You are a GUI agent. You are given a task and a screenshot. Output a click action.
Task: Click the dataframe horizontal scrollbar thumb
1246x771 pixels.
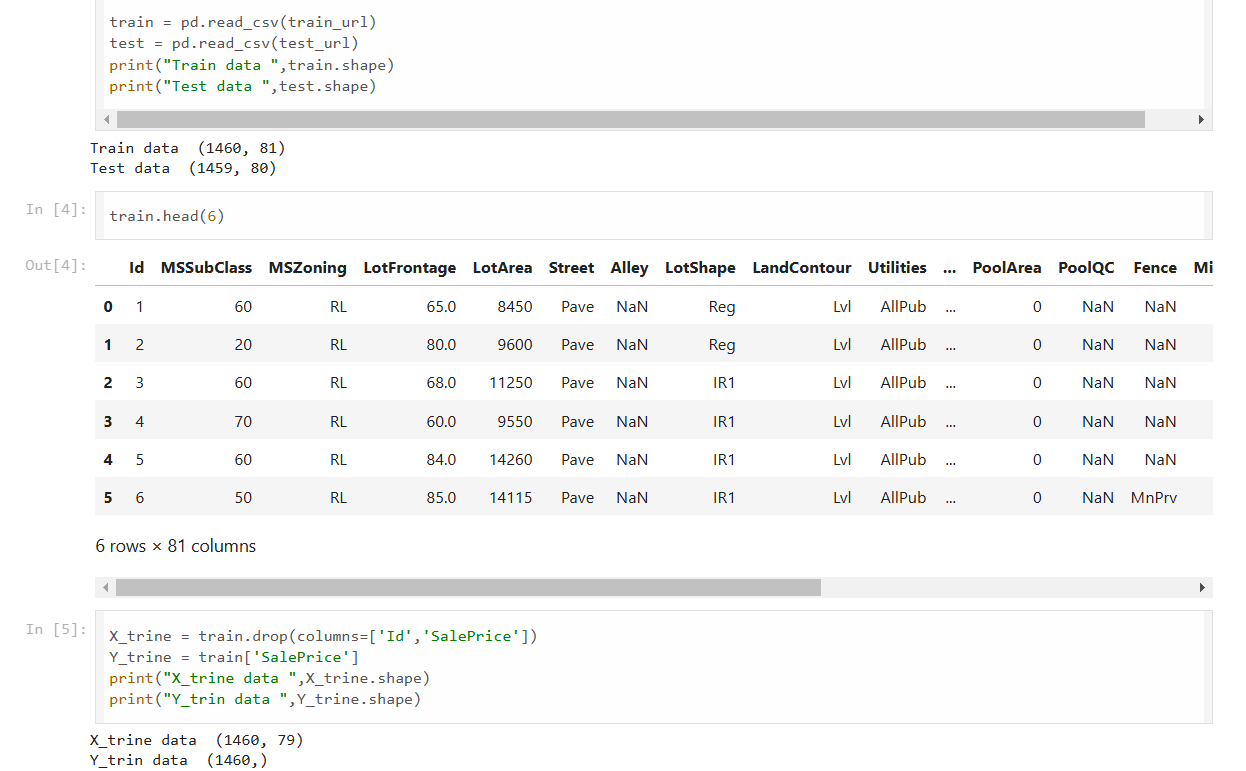click(467, 588)
